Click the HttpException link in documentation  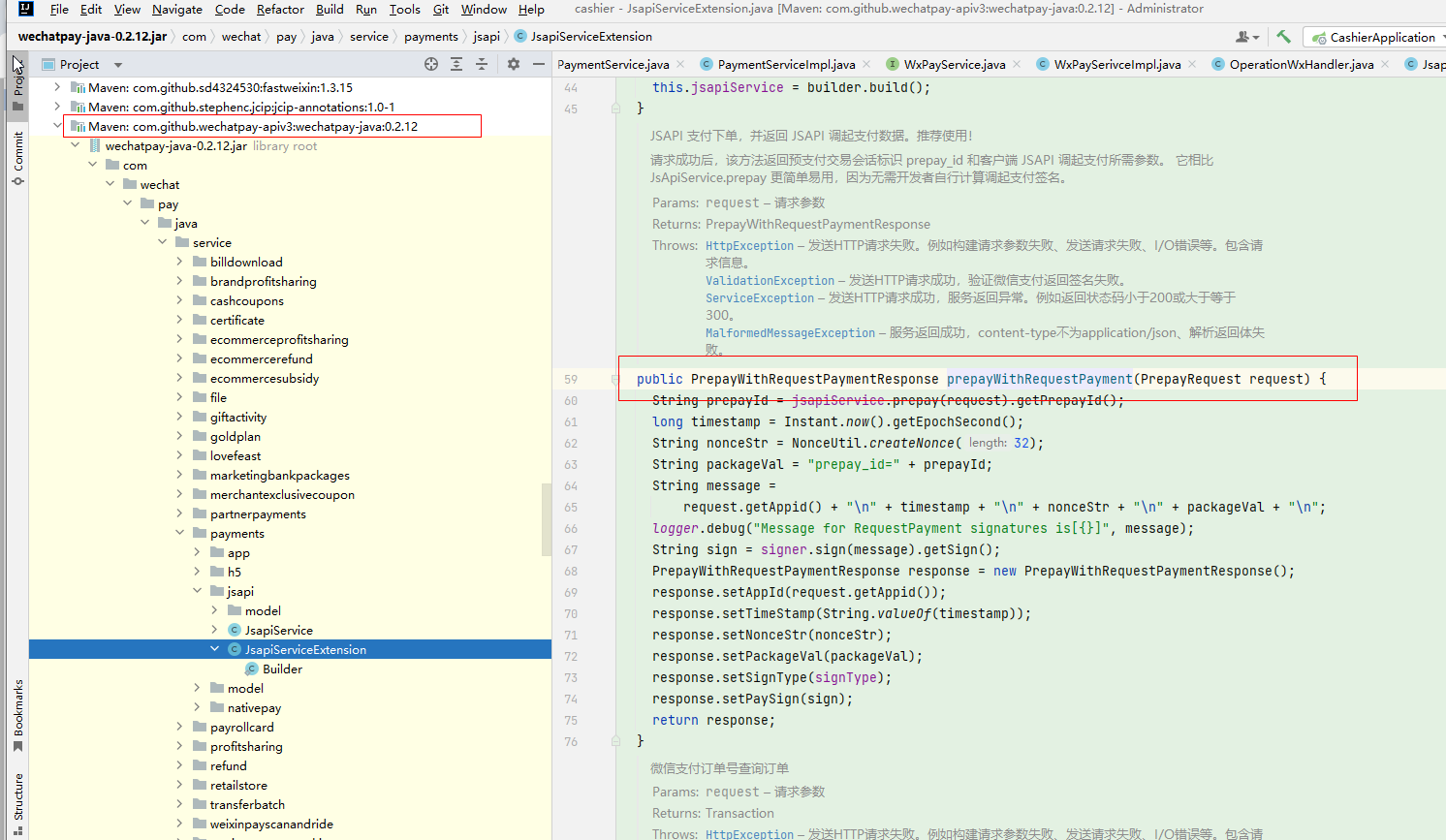[x=749, y=246]
